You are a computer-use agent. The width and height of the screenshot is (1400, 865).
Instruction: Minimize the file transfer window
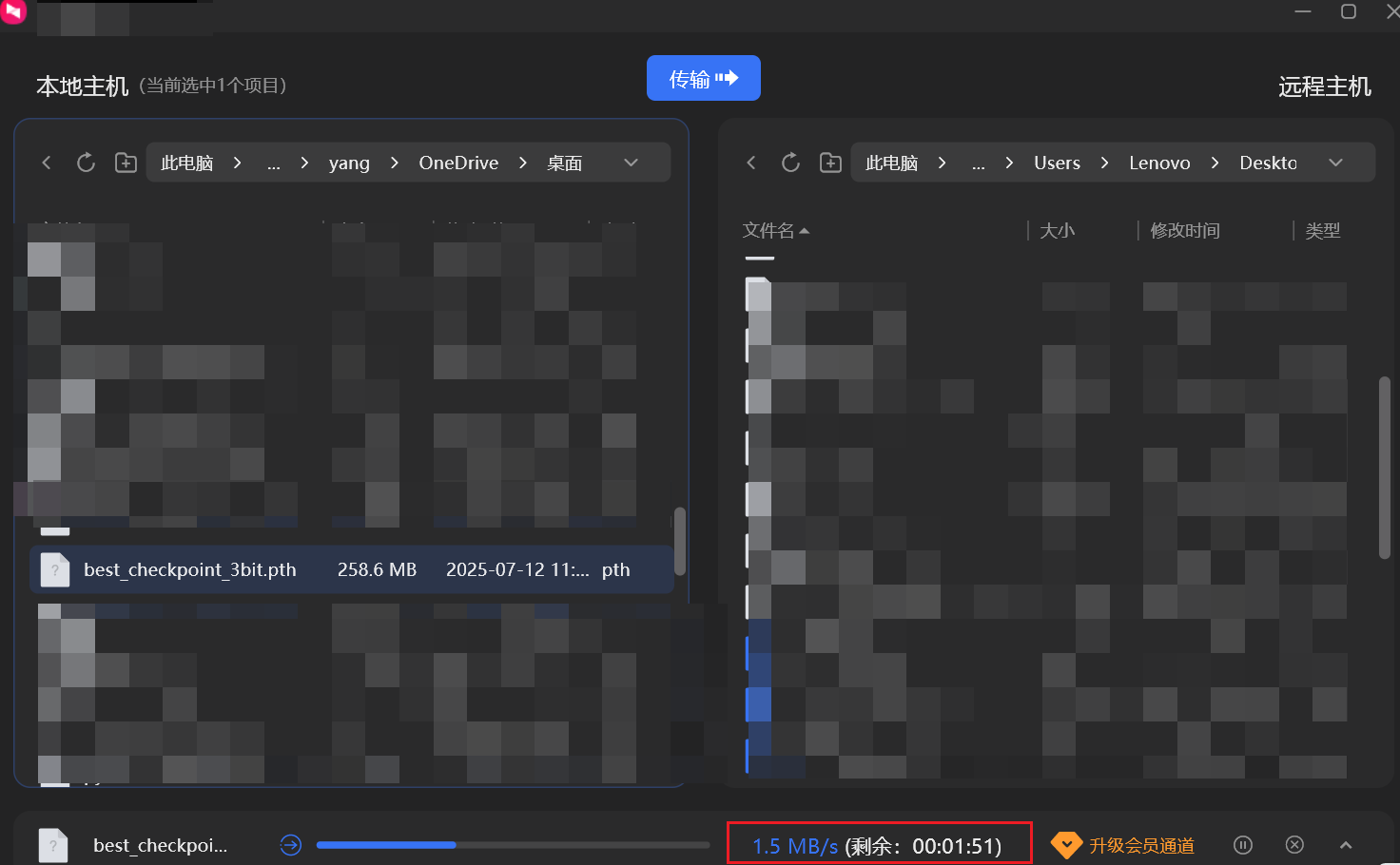coord(1303,11)
